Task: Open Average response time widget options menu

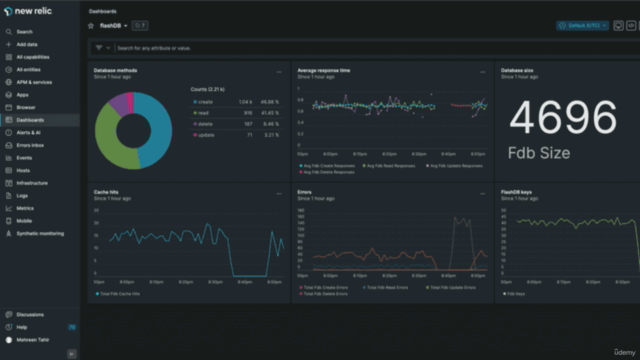Action: tap(483, 72)
